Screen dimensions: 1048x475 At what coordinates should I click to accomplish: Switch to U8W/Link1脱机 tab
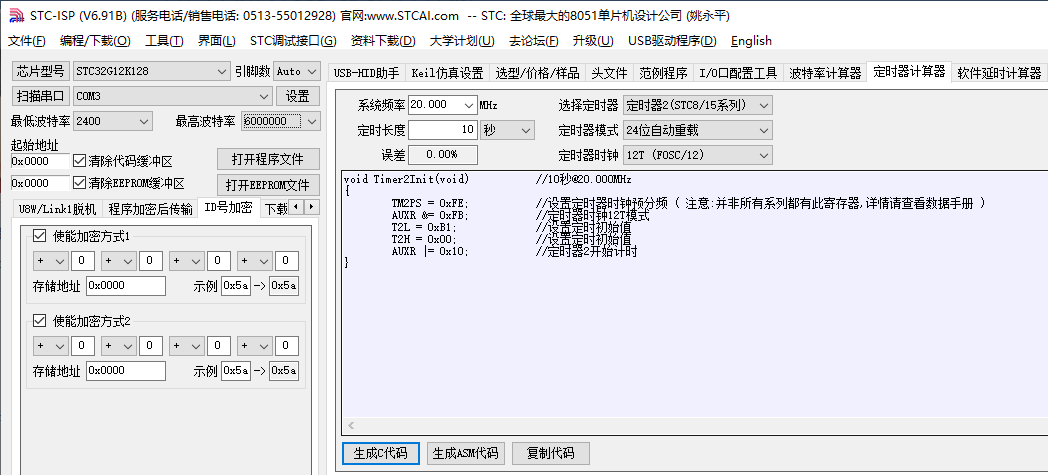pos(57,208)
